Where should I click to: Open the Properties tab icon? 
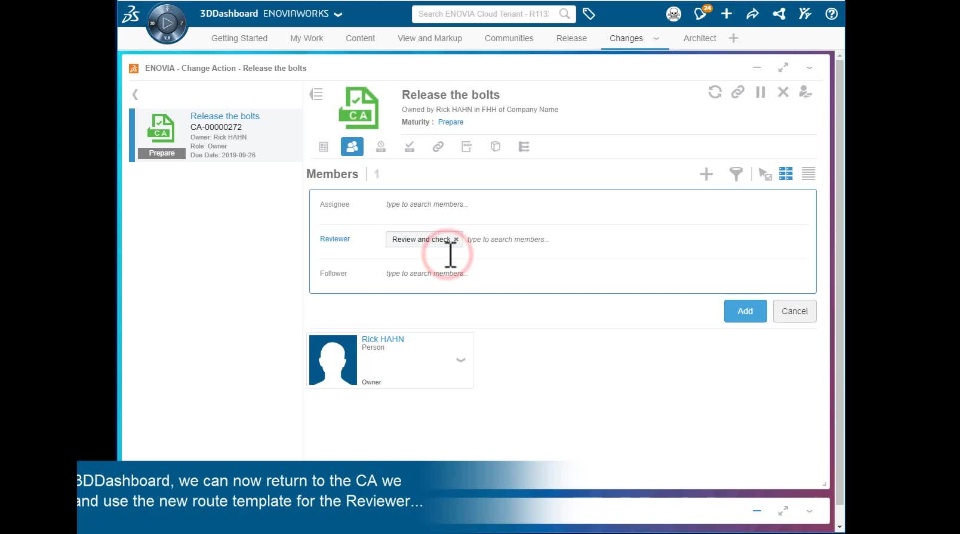click(x=323, y=146)
